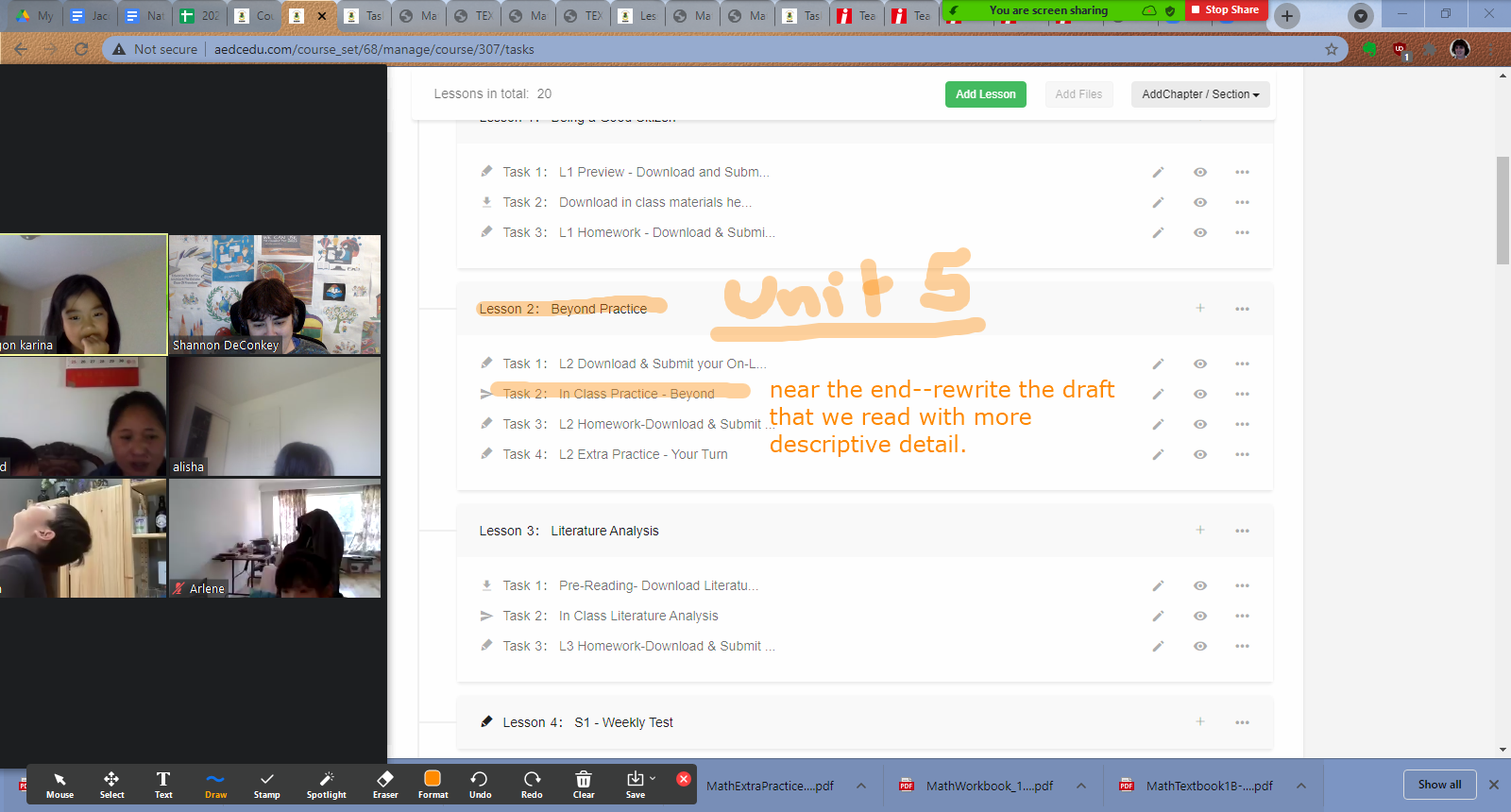The height and width of the screenshot is (812, 1511).
Task: Edit L2 Download & Submit task
Action: (1158, 364)
